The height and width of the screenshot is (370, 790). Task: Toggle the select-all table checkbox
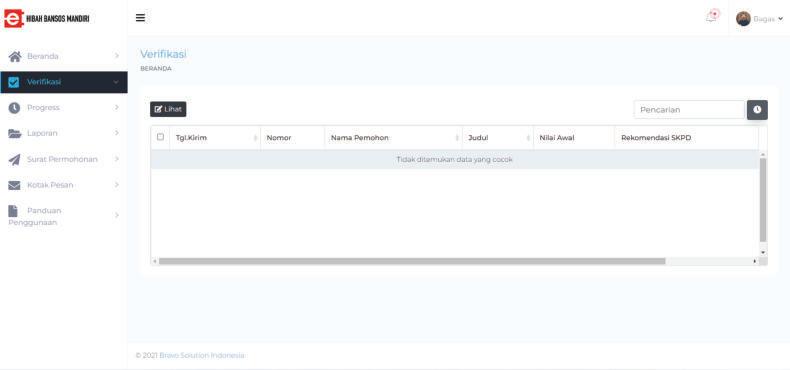[x=160, y=137]
